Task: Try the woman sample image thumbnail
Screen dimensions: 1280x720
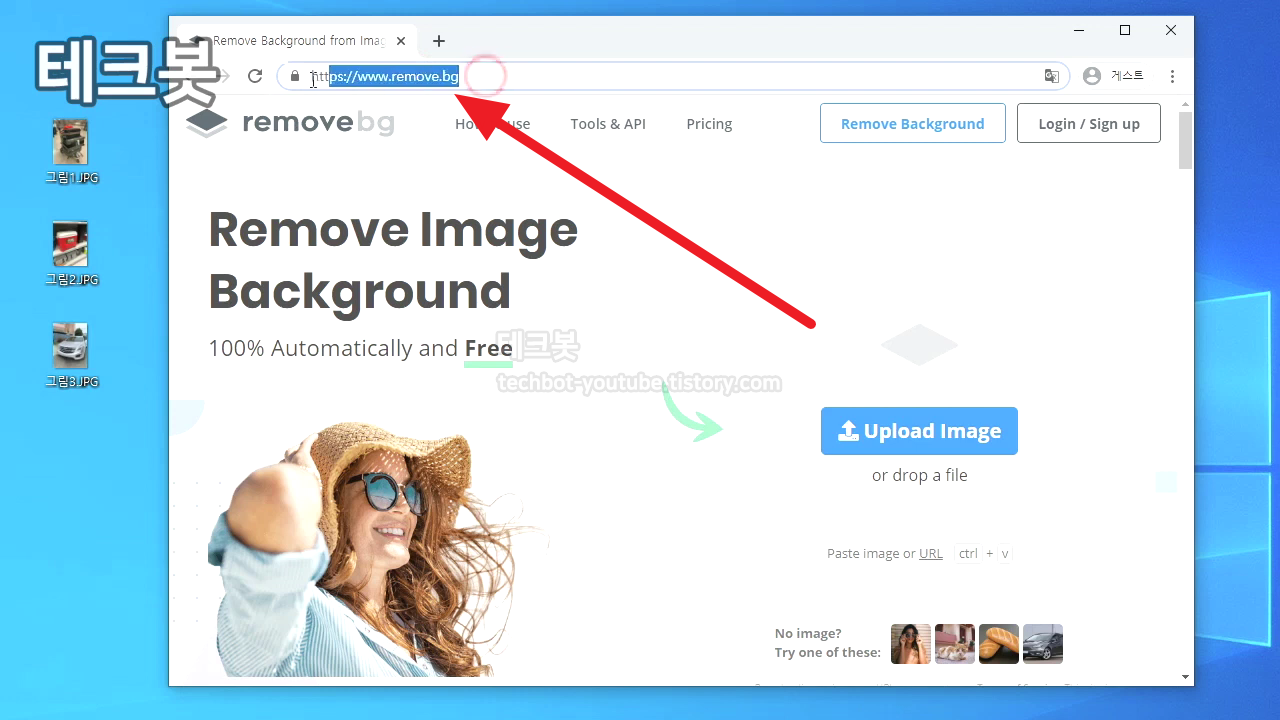Action: (x=911, y=644)
